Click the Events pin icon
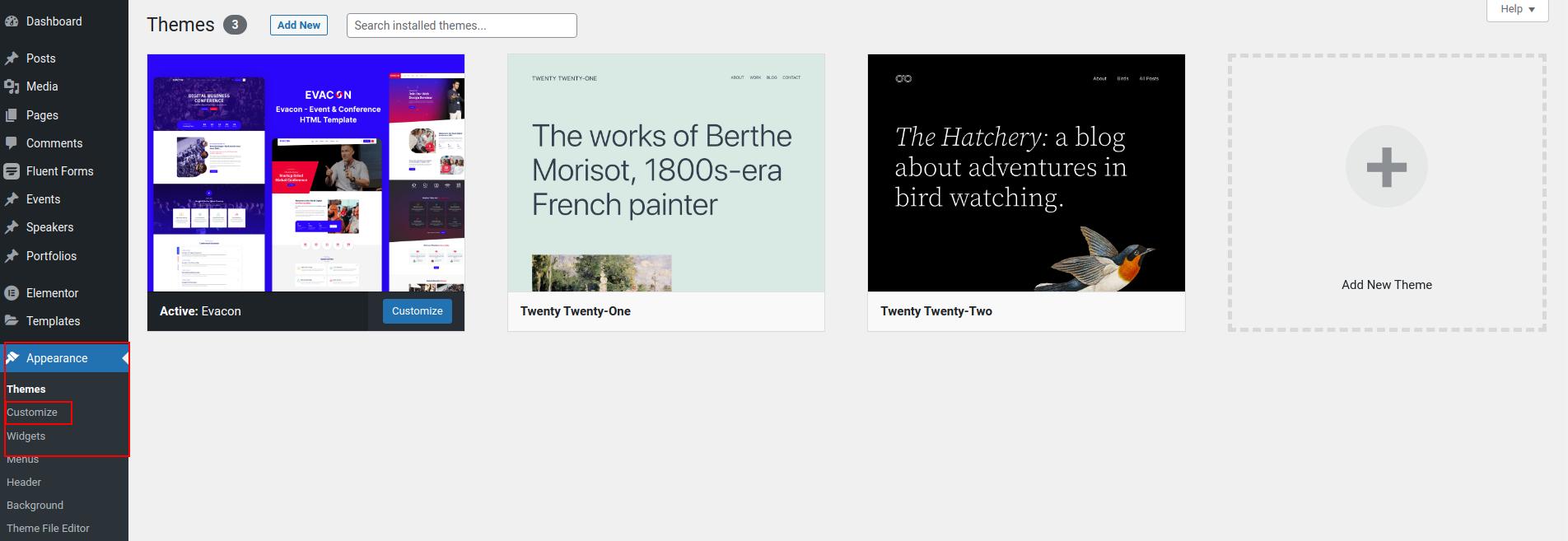The height and width of the screenshot is (541, 1568). tap(12, 199)
